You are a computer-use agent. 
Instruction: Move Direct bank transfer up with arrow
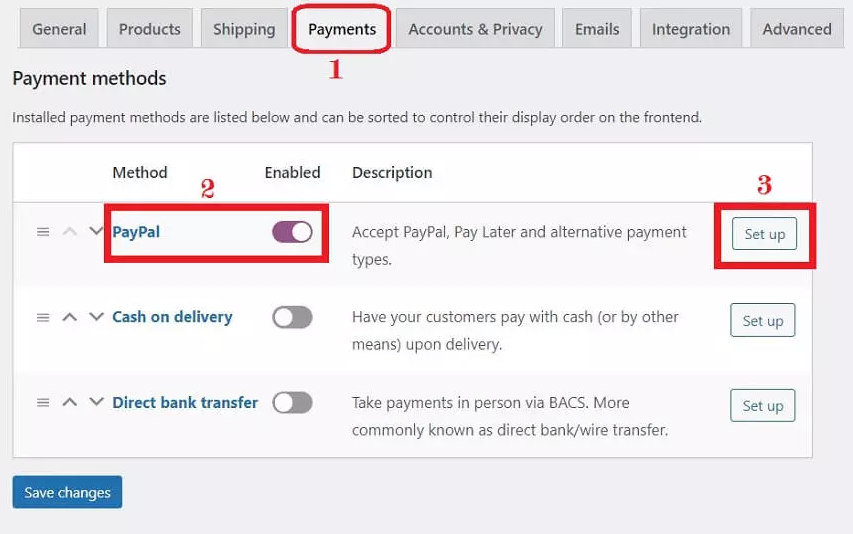pos(69,403)
